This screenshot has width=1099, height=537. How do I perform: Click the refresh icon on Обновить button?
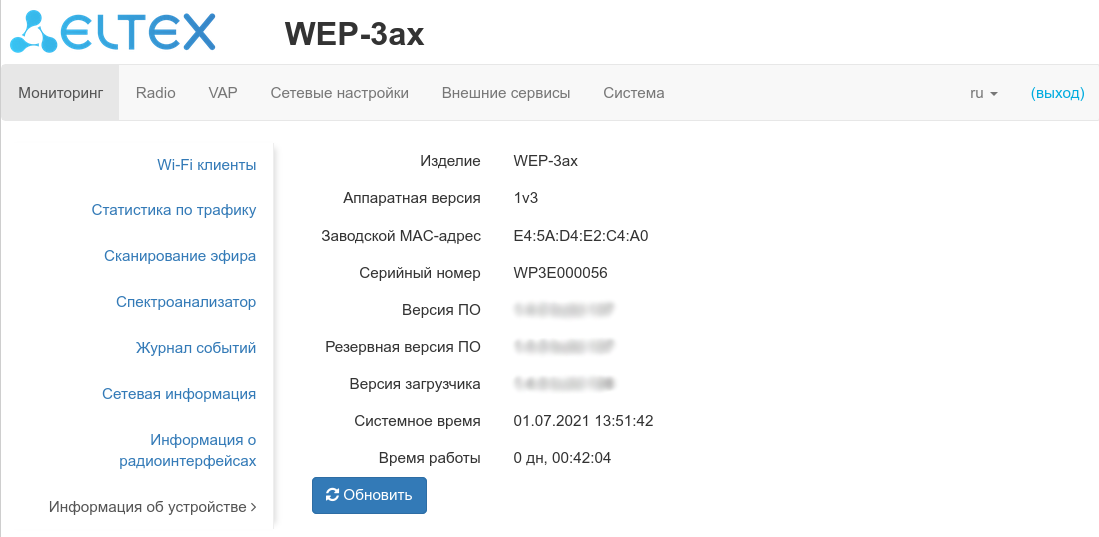click(333, 495)
